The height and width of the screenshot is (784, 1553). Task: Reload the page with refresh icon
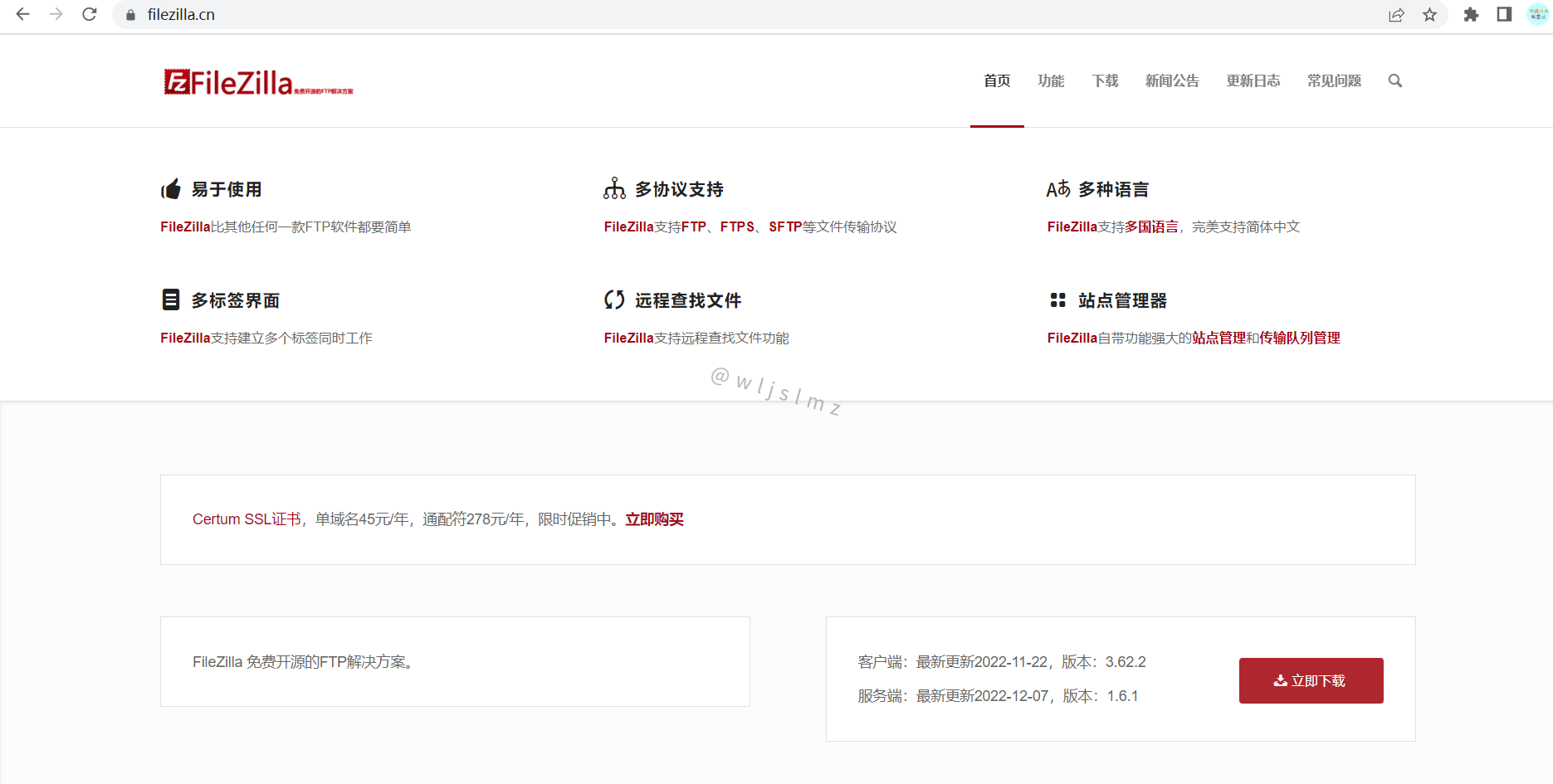90,14
